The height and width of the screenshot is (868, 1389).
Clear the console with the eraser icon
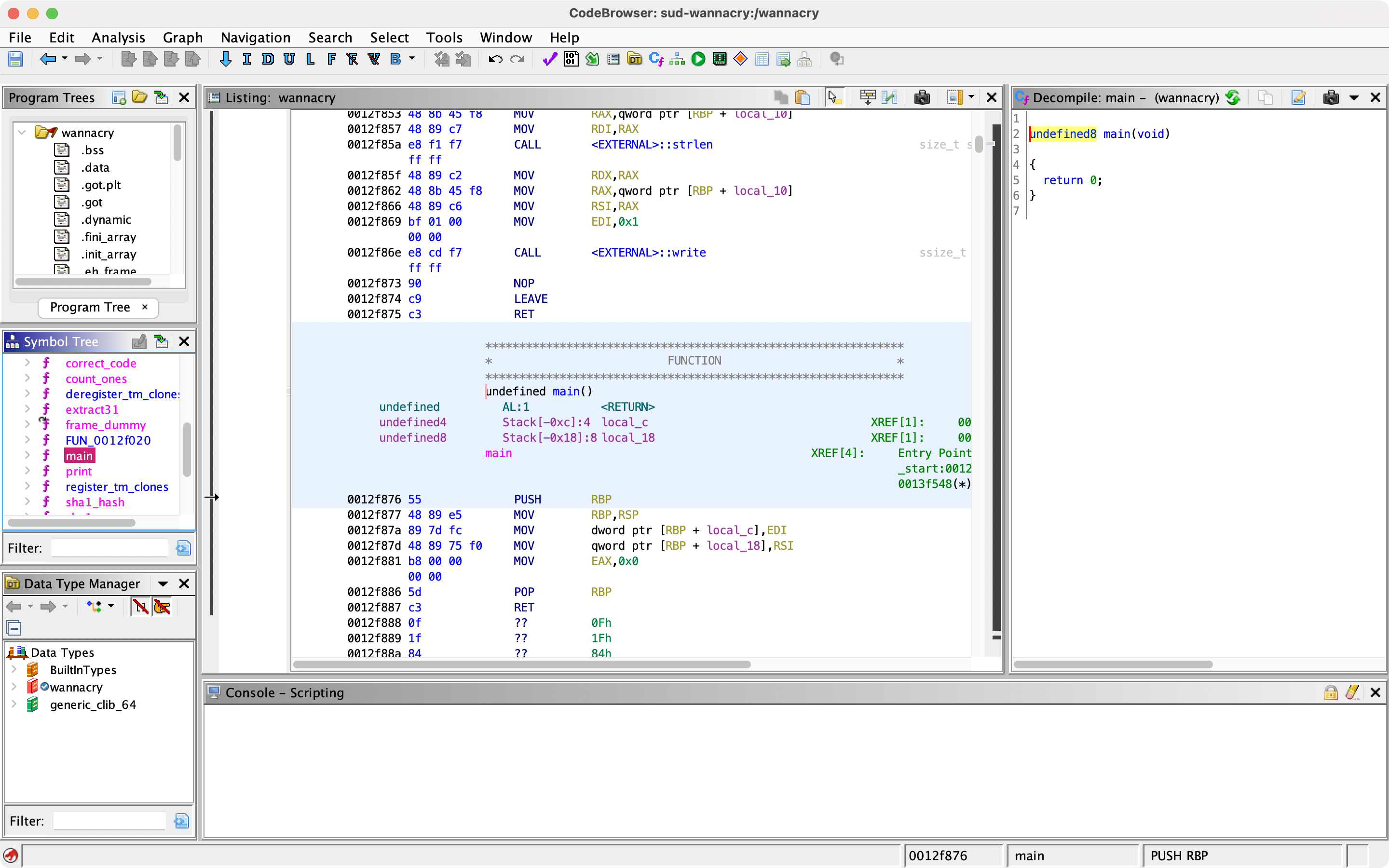click(x=1352, y=692)
